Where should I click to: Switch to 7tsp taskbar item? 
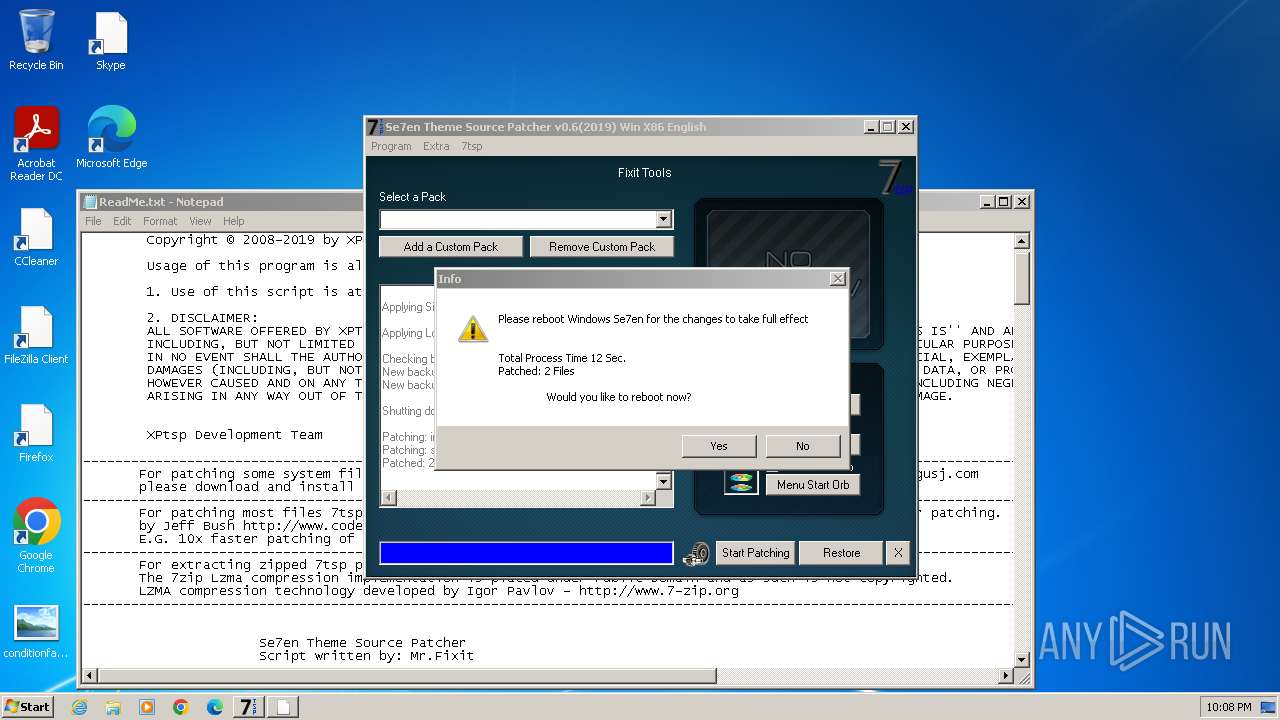click(249, 707)
